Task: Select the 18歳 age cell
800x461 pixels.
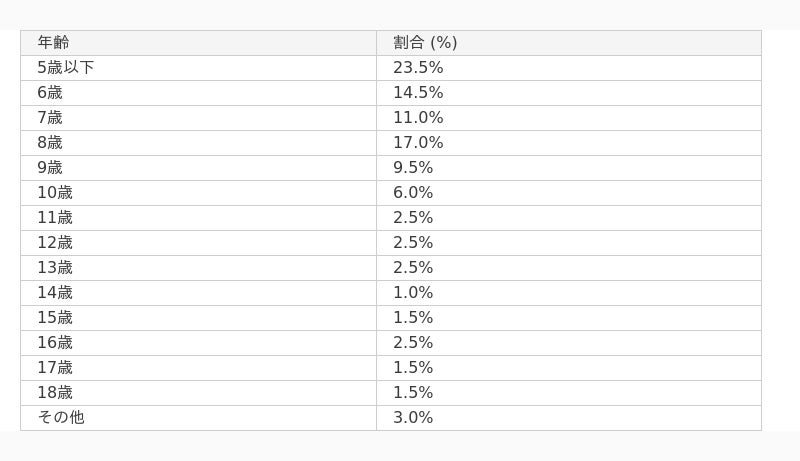Action: click(x=55, y=393)
